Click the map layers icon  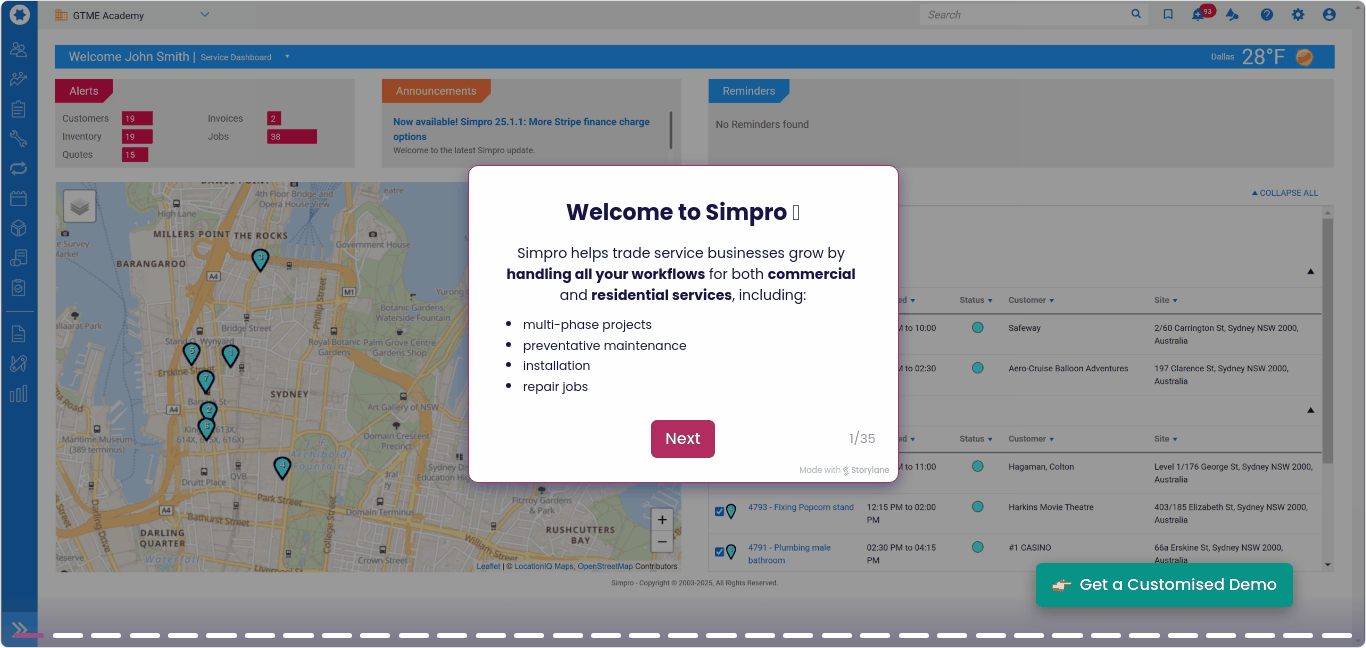click(x=80, y=206)
